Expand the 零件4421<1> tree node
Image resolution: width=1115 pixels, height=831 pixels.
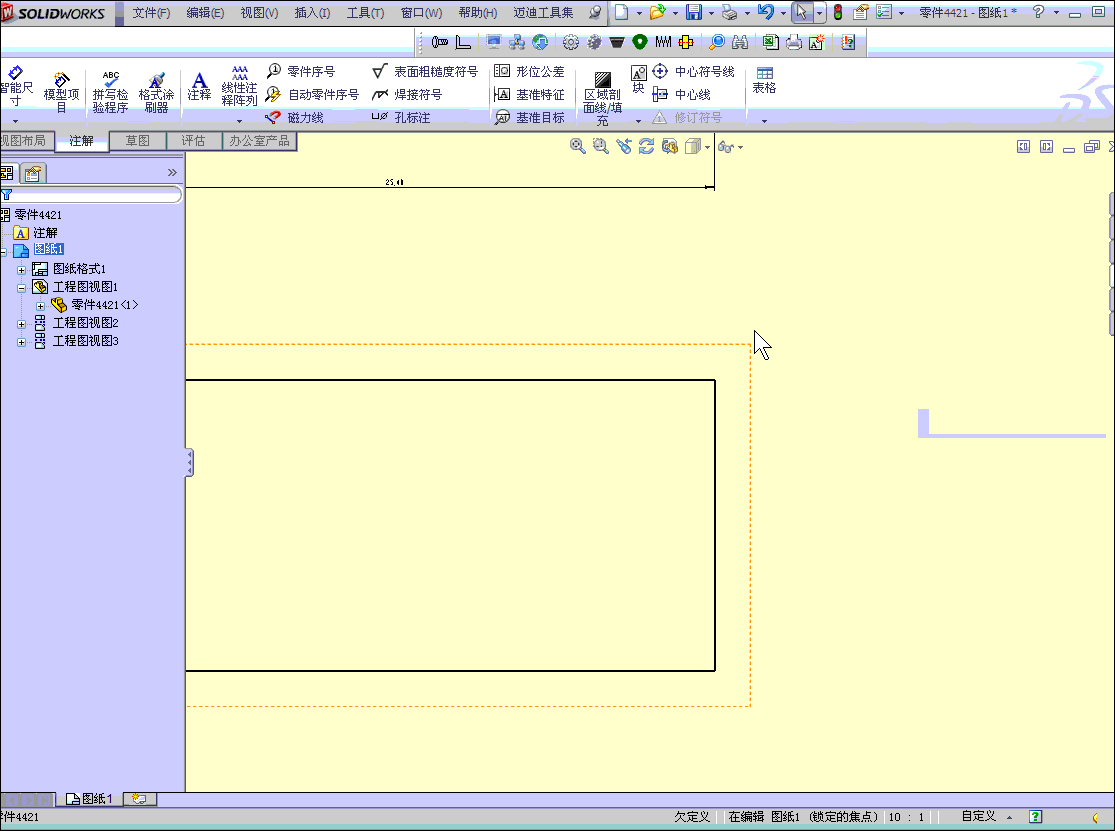[41, 306]
